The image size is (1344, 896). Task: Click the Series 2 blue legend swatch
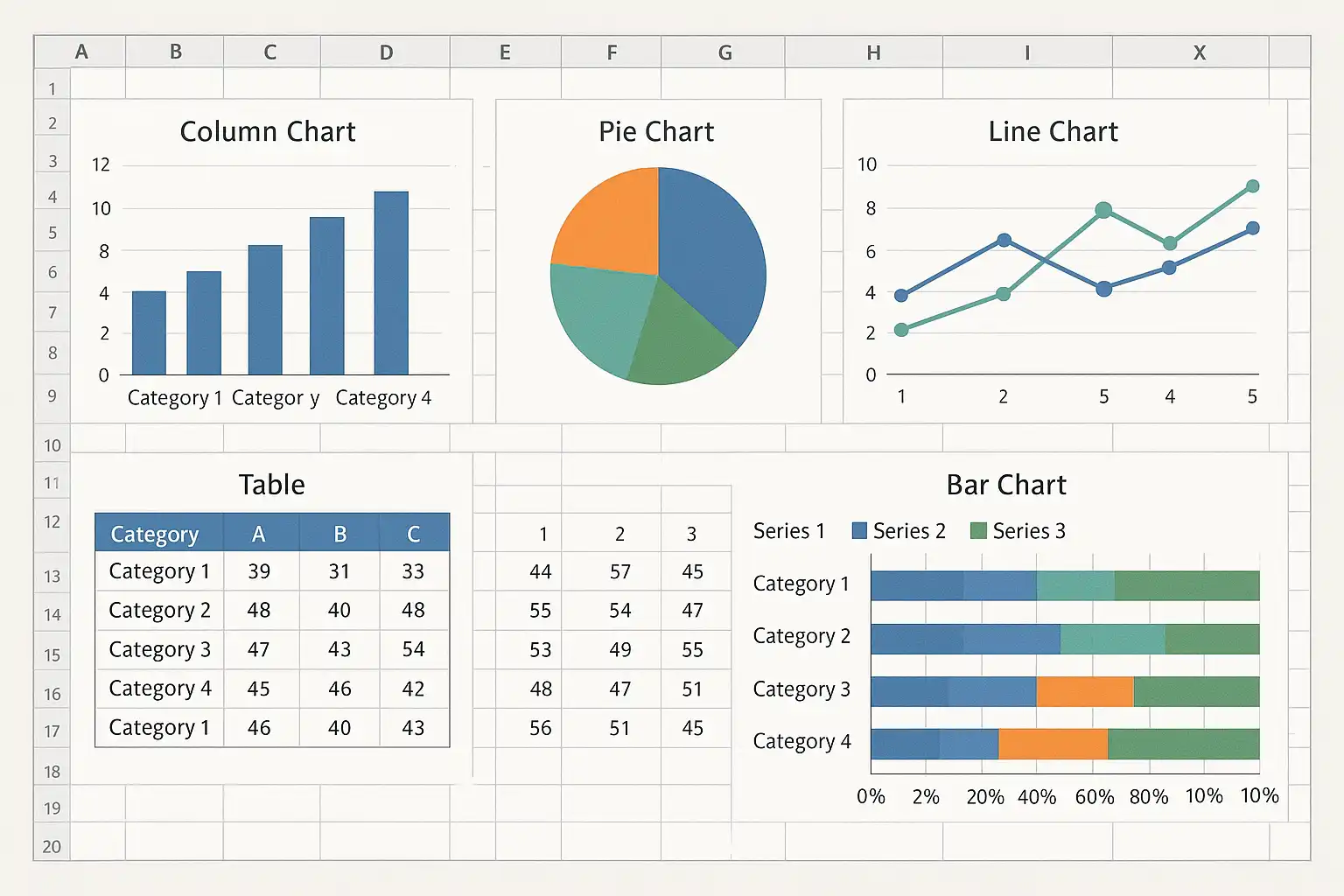pos(859,531)
